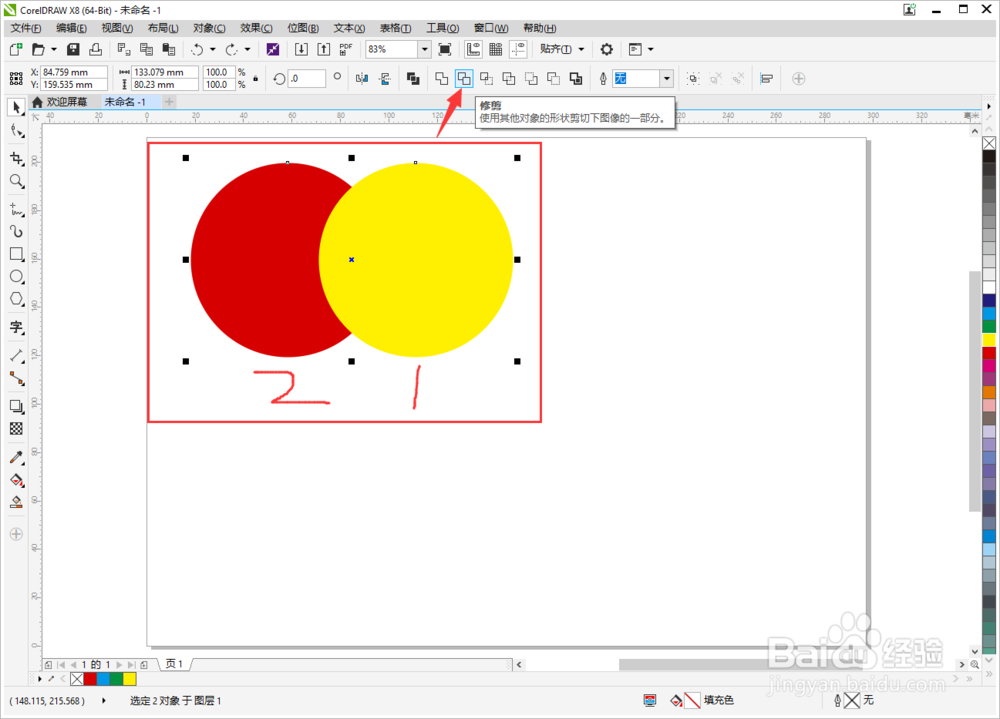Expand the undo history arrow

pyautogui.click(x=212, y=49)
